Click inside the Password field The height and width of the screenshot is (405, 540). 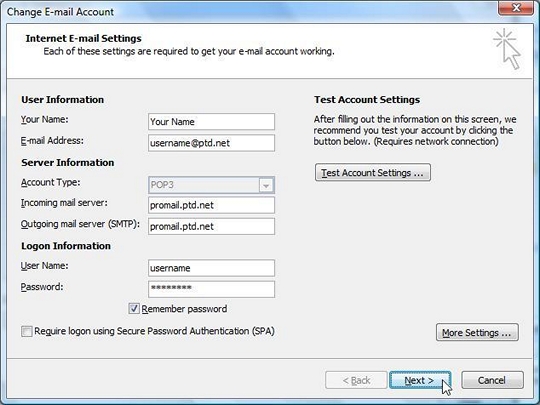211,289
